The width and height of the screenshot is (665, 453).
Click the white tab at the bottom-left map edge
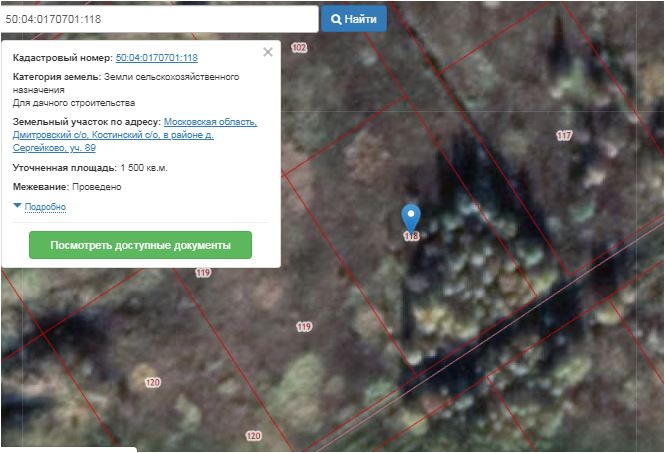click(x=68, y=449)
